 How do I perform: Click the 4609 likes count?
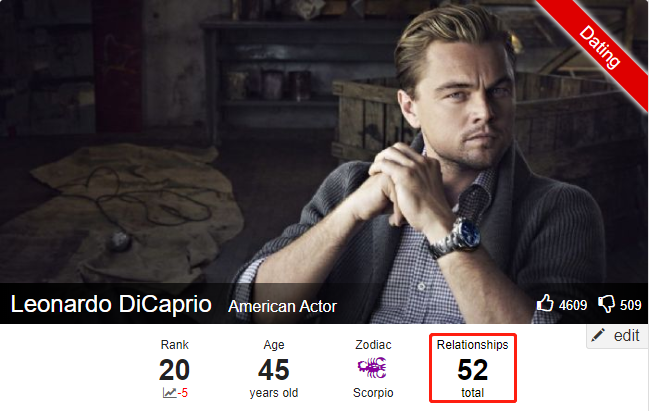pyautogui.click(x=573, y=305)
